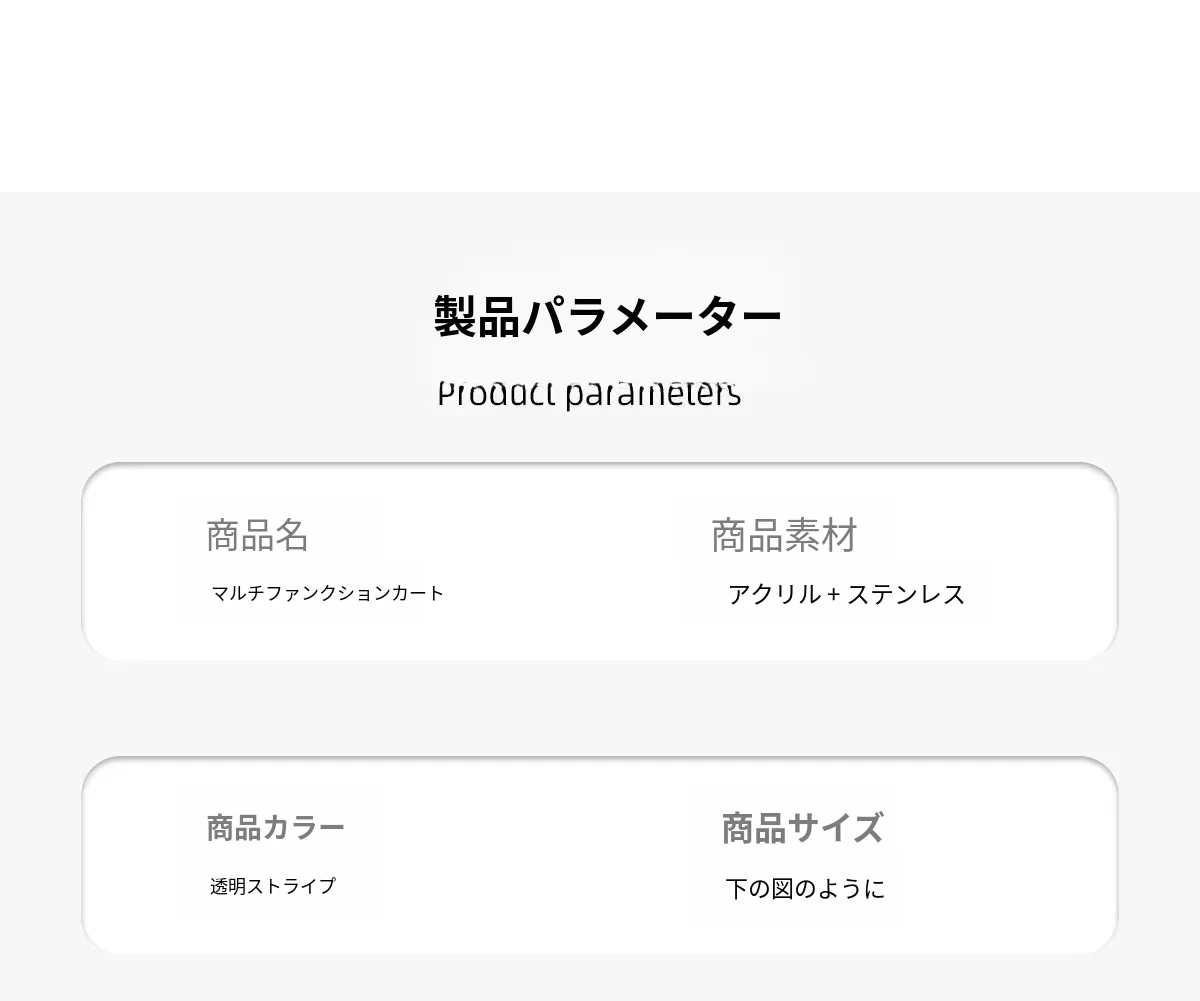Image resolution: width=1200 pixels, height=1001 pixels.
Task: Select the 商品素材 label
Action: (784, 536)
